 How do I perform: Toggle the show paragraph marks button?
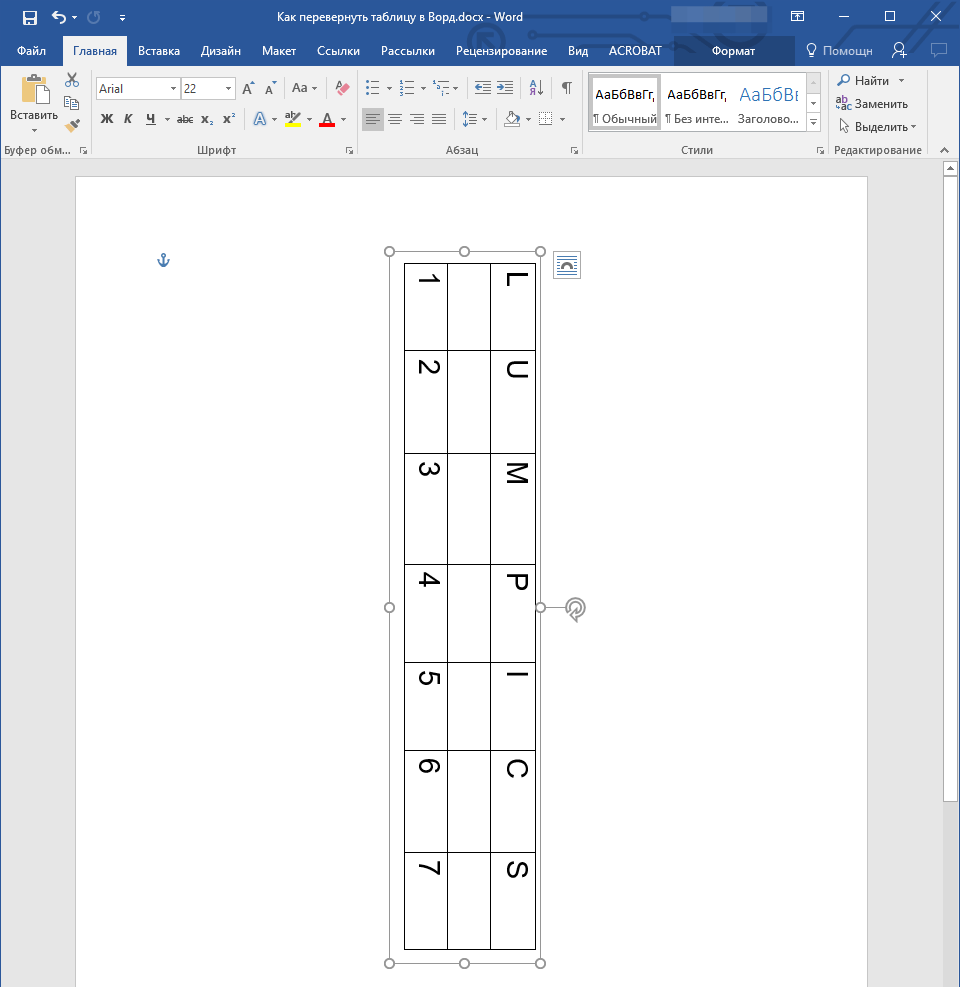click(x=567, y=88)
